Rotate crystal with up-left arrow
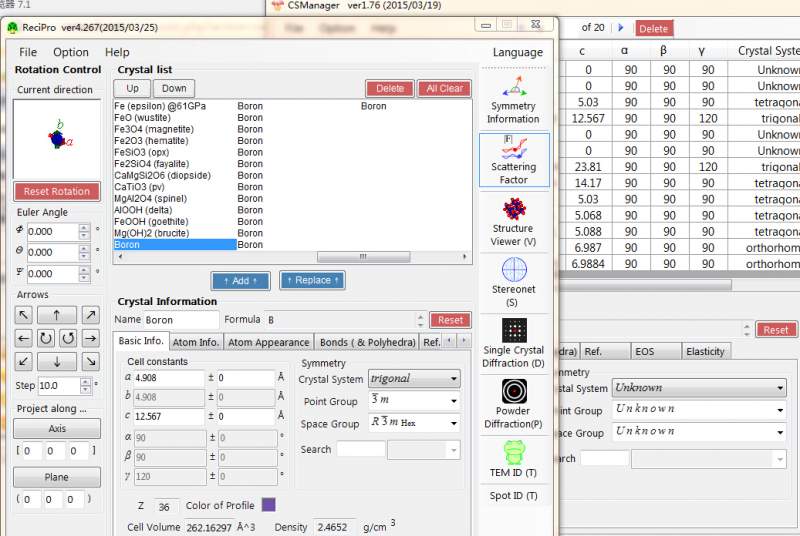The width and height of the screenshot is (800, 536). (23, 315)
